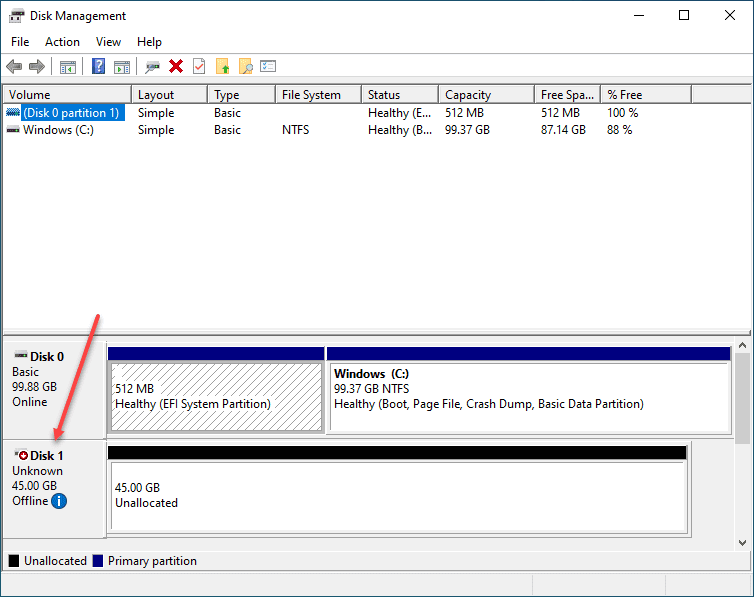Open the File menu
This screenshot has width=754, height=597.
[20, 42]
